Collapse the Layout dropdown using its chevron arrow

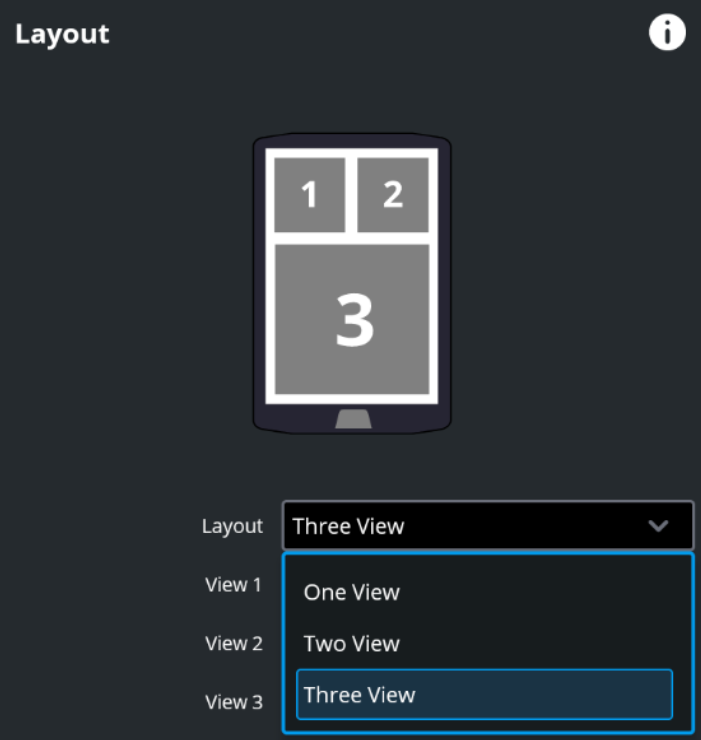point(658,526)
